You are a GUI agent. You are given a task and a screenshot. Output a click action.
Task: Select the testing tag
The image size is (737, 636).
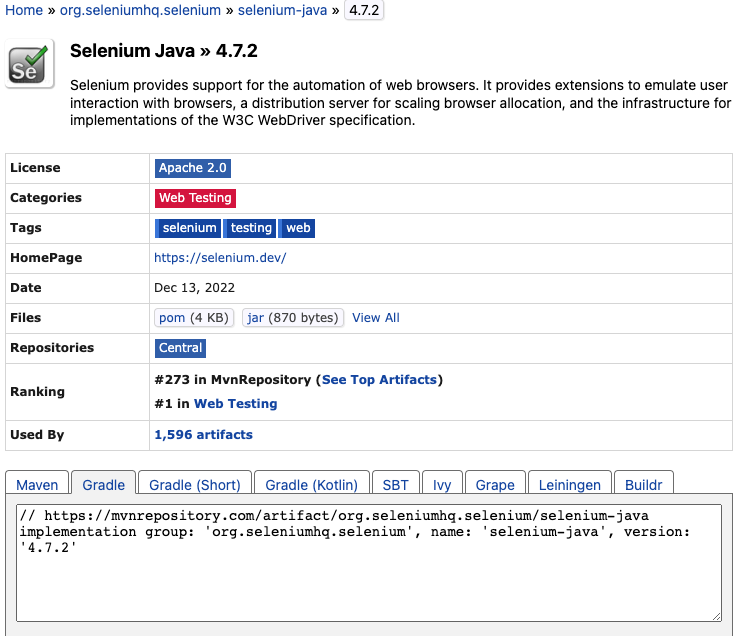(x=250, y=228)
